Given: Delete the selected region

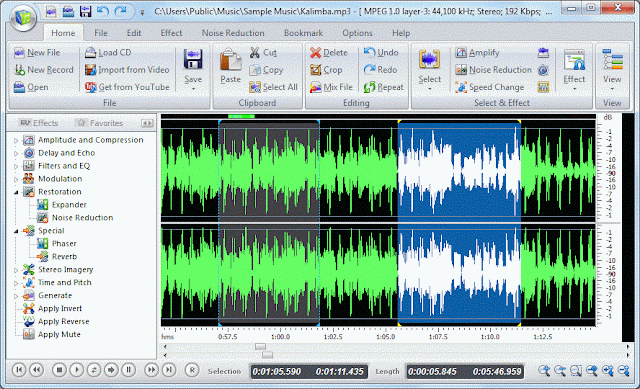Looking at the screenshot, I should 328,53.
